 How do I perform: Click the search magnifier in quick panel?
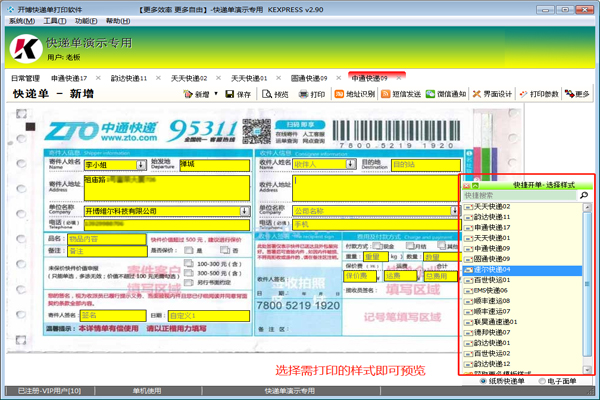point(584,195)
